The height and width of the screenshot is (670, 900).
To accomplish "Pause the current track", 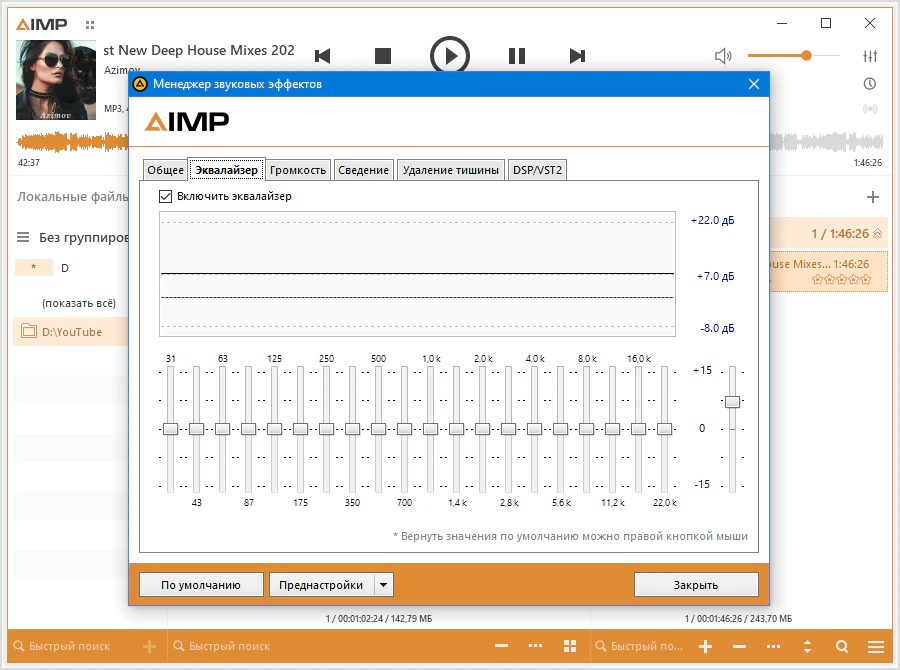I will (x=516, y=56).
